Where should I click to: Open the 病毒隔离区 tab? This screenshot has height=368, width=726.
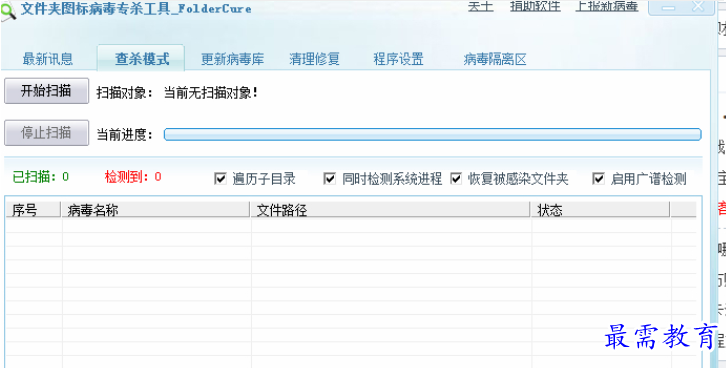pyautogui.click(x=495, y=59)
